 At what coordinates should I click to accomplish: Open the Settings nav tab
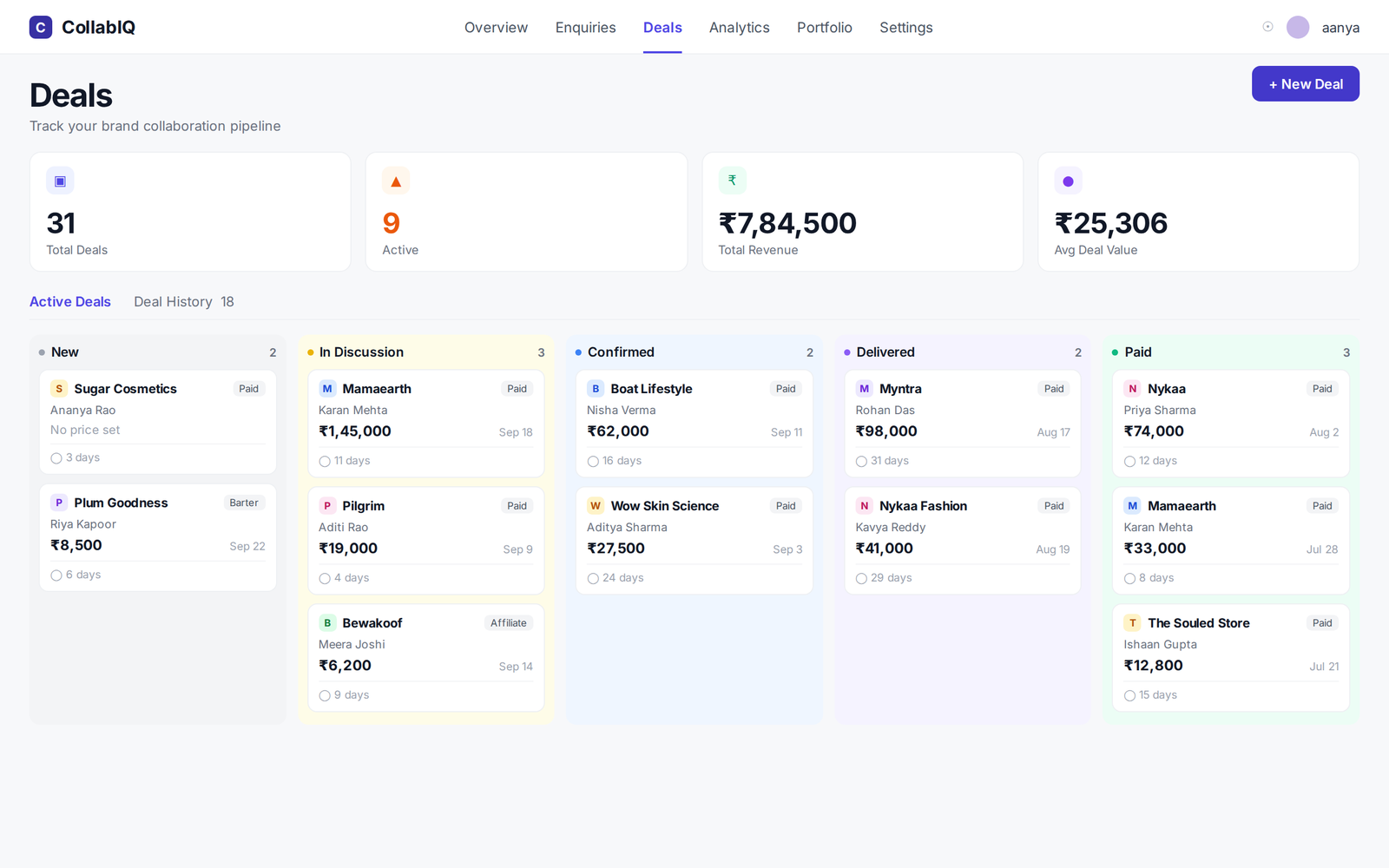click(x=906, y=28)
